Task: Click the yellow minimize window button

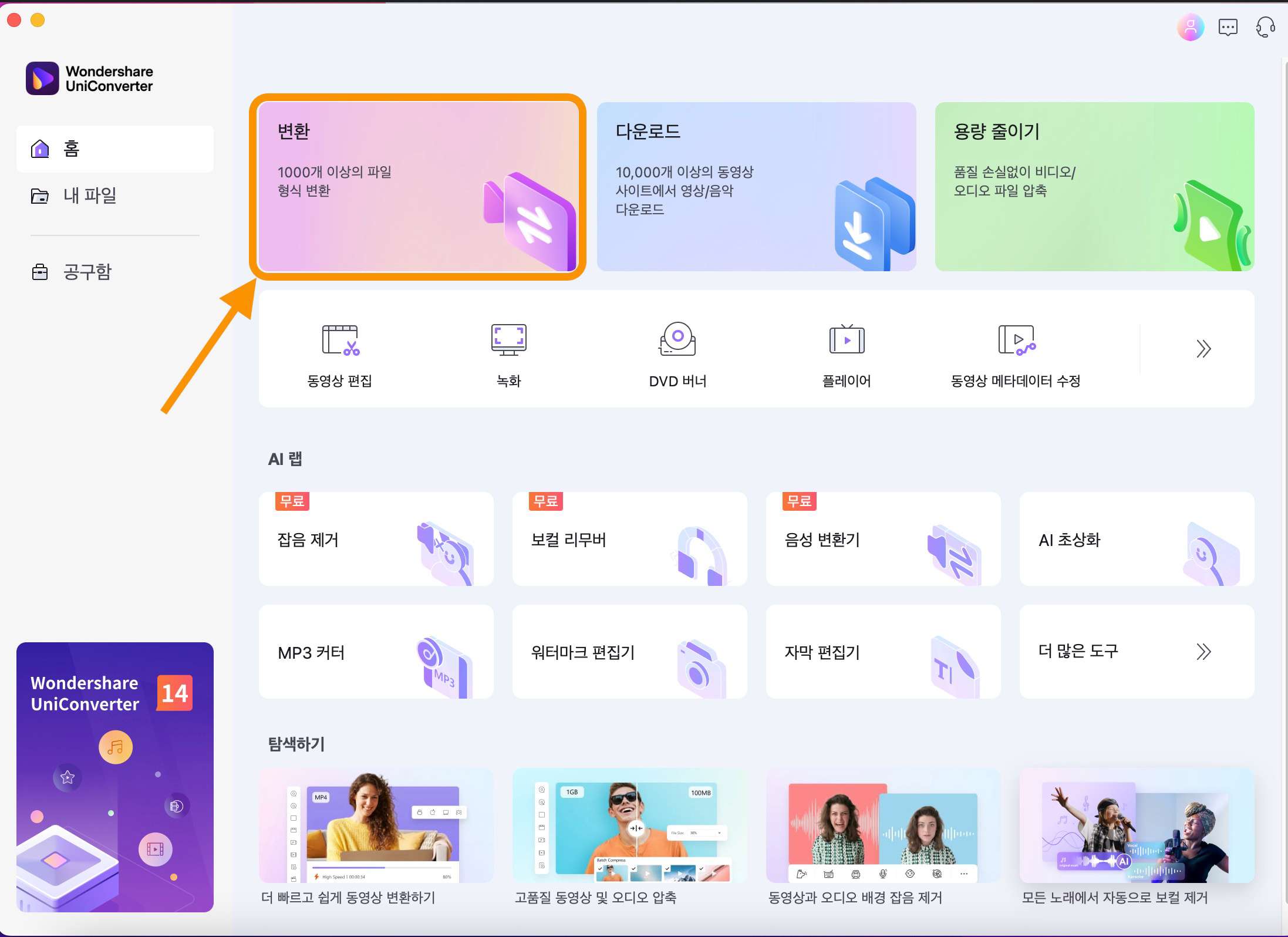Action: tap(38, 20)
